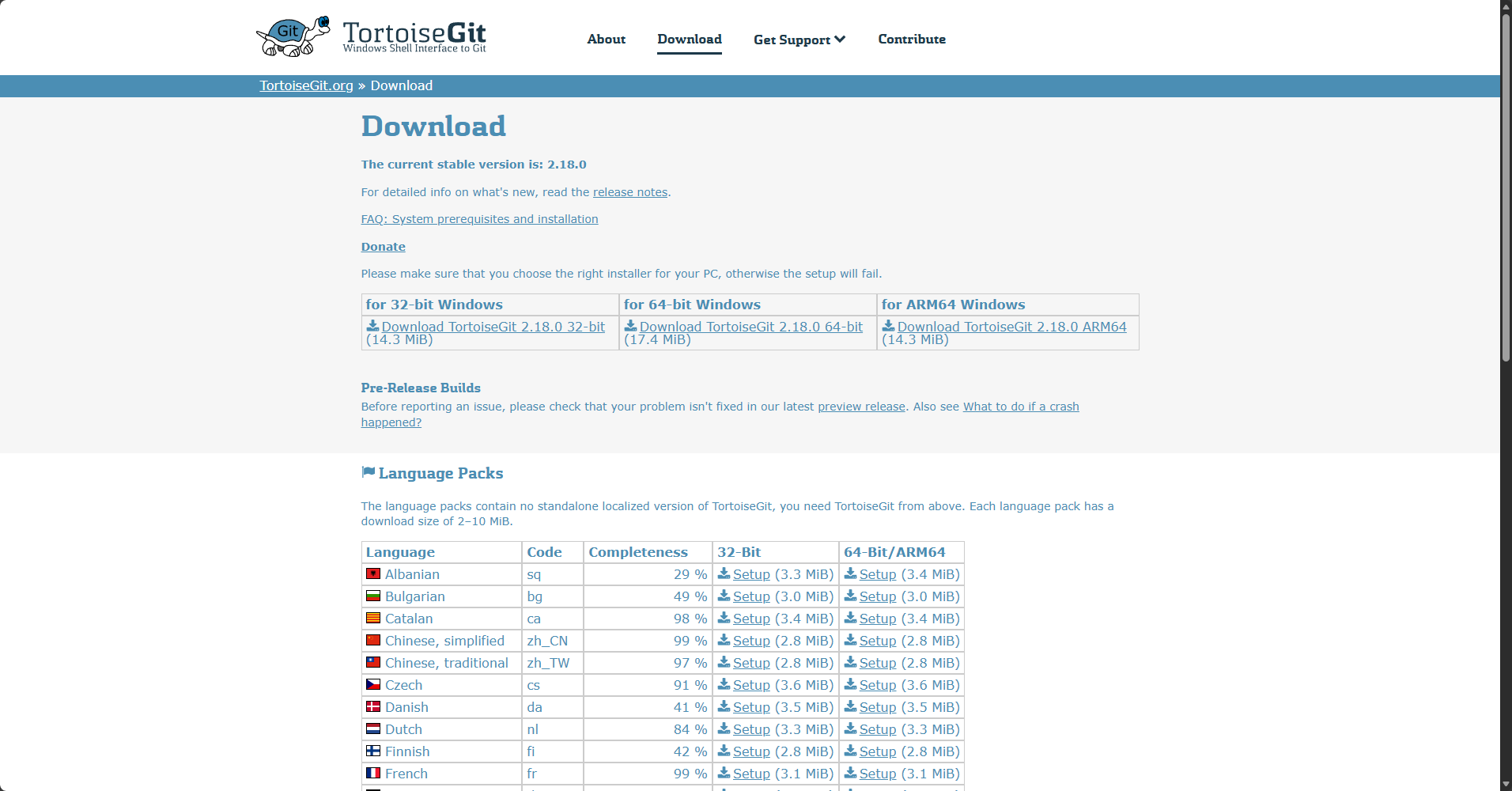
Task: Click French 32-Bit Setup link
Action: click(x=751, y=774)
